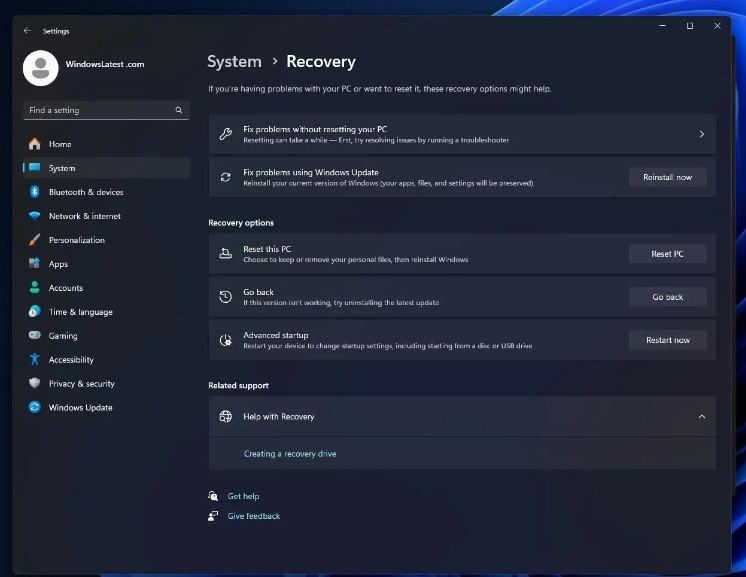The width and height of the screenshot is (746, 577).
Task: Click the Accounts person icon
Action: (x=35, y=287)
